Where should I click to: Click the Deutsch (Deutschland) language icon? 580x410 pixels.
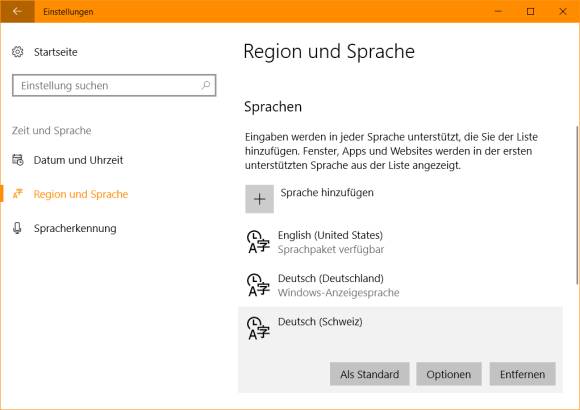pos(258,285)
